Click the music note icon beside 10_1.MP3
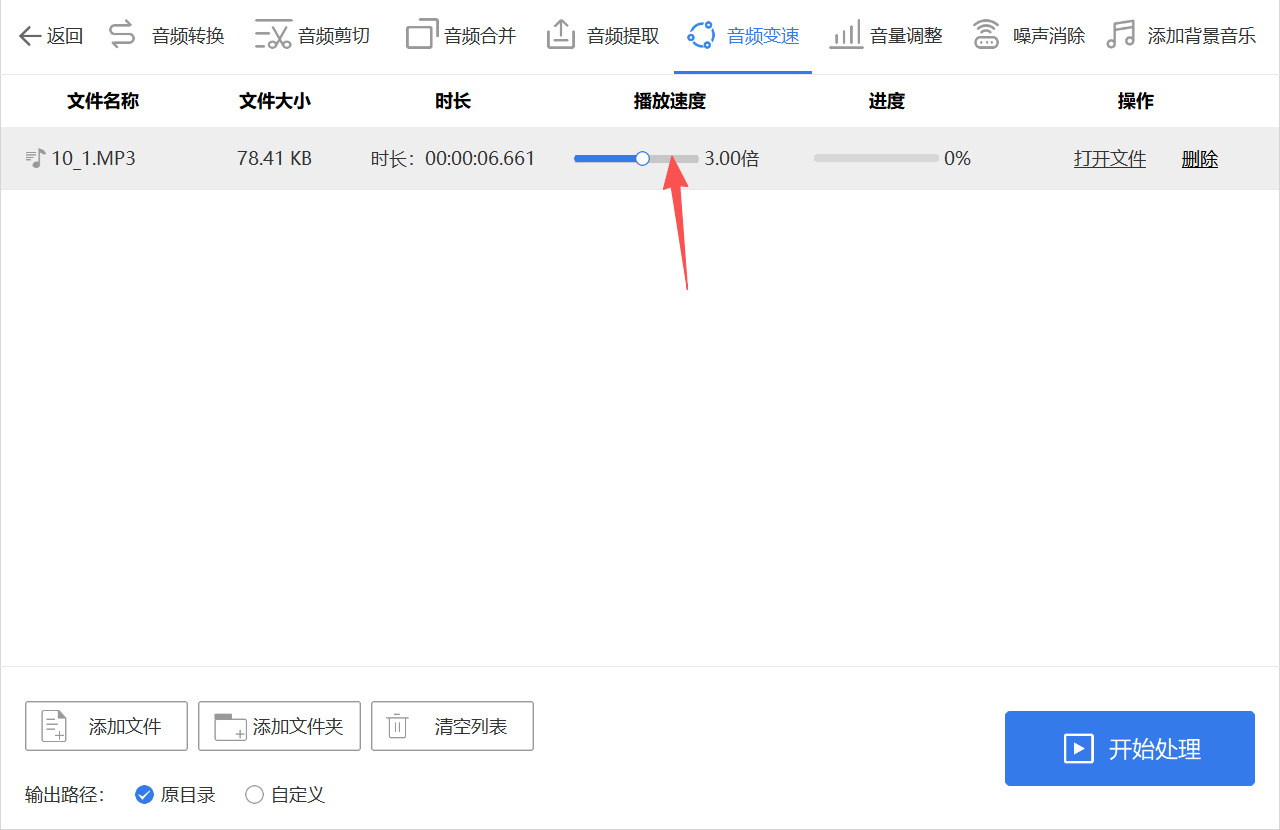 point(33,157)
